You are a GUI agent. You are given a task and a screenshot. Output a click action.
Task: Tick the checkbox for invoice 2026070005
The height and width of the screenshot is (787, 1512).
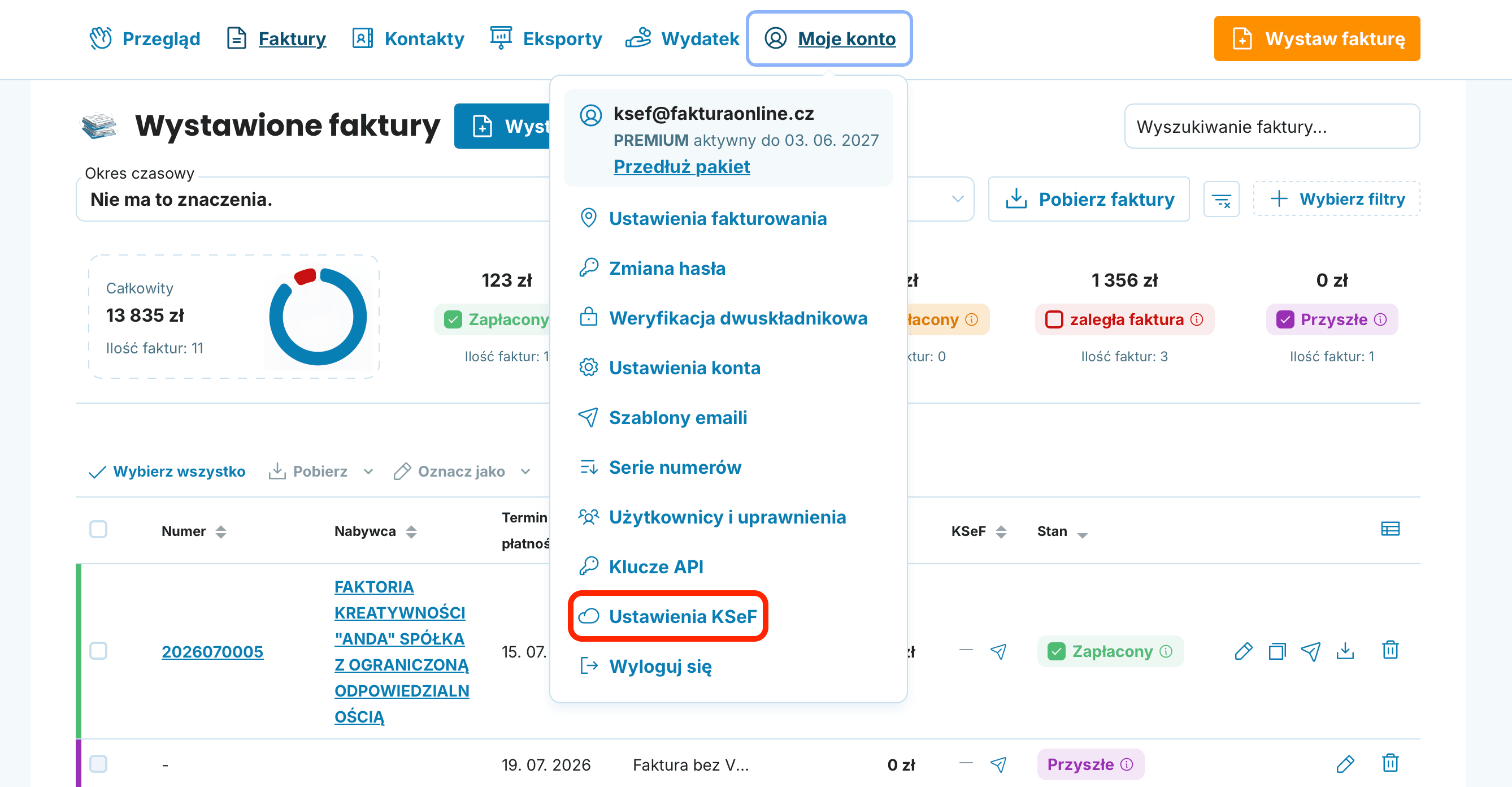[98, 651]
